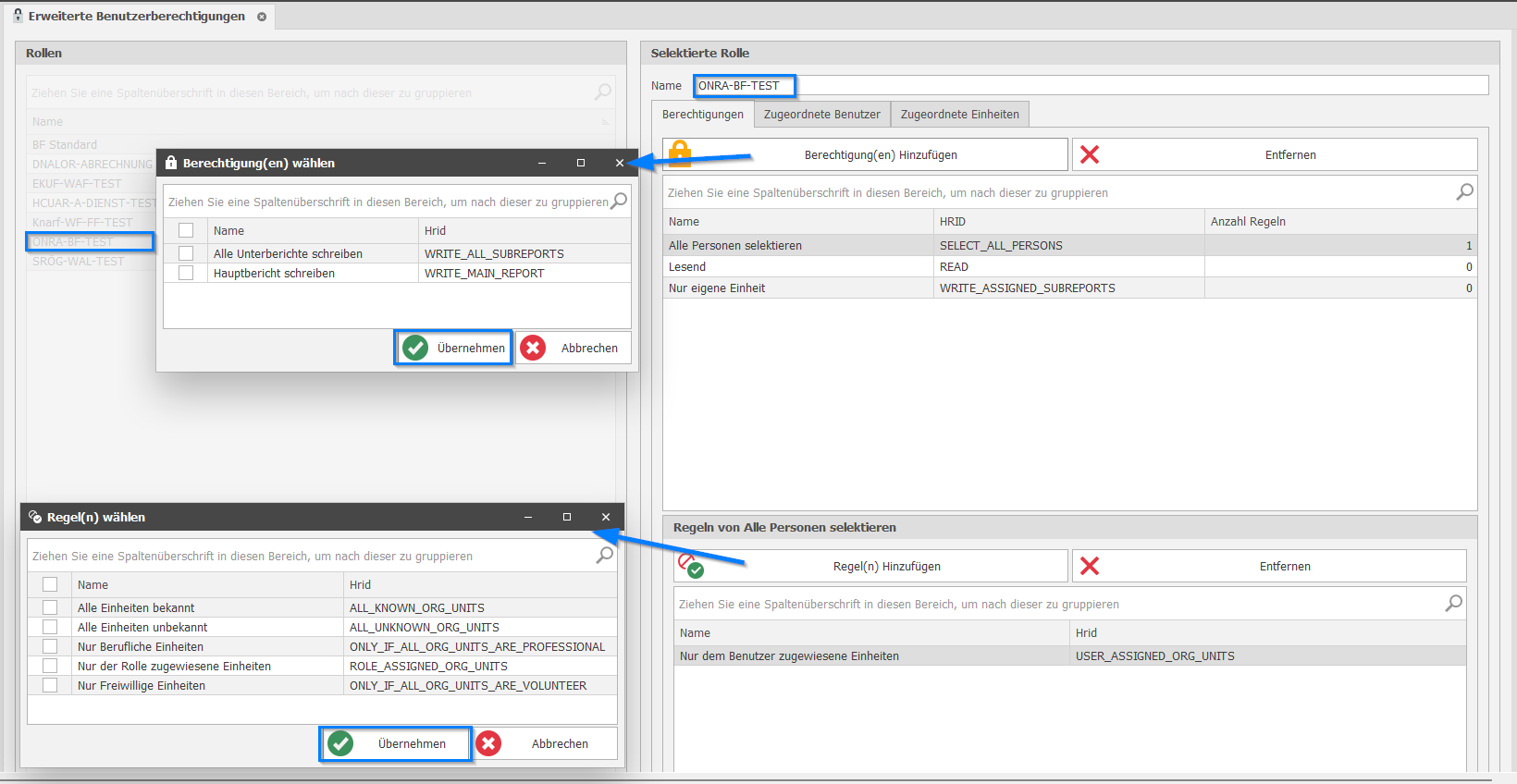Click search magnifier in Berechtigung(en) wählen dialog
This screenshot has width=1517, height=784.
point(619,201)
